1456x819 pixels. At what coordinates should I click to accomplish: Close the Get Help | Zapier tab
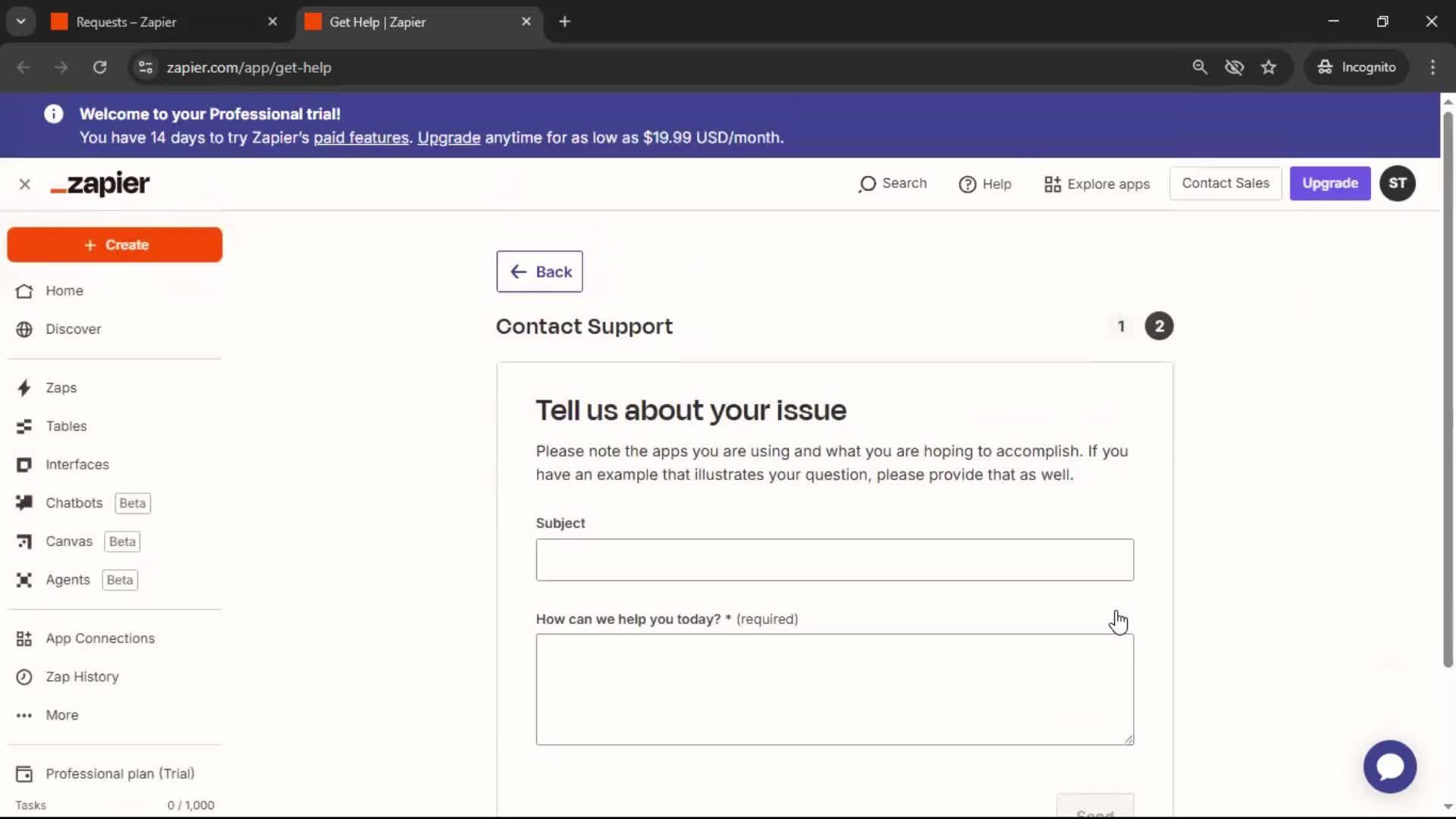[526, 22]
